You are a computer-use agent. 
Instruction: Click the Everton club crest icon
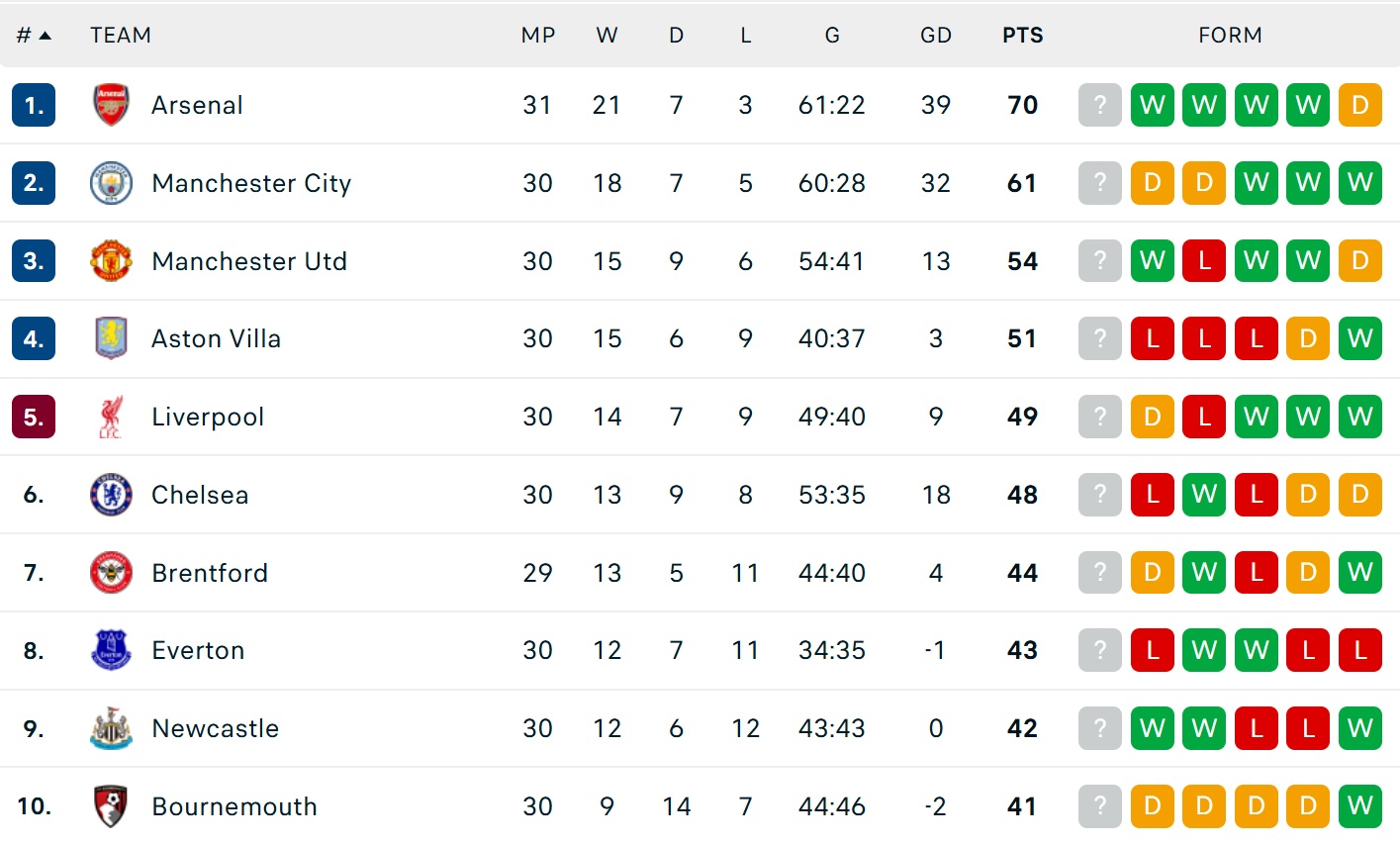[x=111, y=650]
